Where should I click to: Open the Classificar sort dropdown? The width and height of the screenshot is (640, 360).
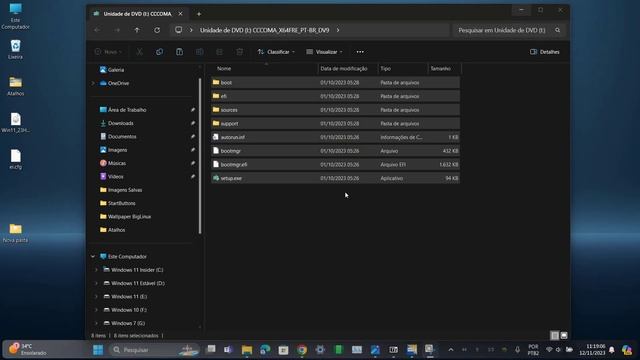click(276, 52)
